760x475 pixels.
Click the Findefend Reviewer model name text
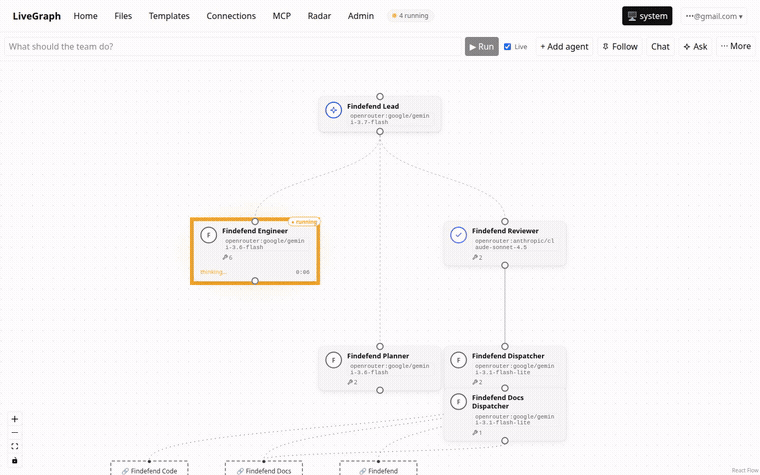coord(514,244)
